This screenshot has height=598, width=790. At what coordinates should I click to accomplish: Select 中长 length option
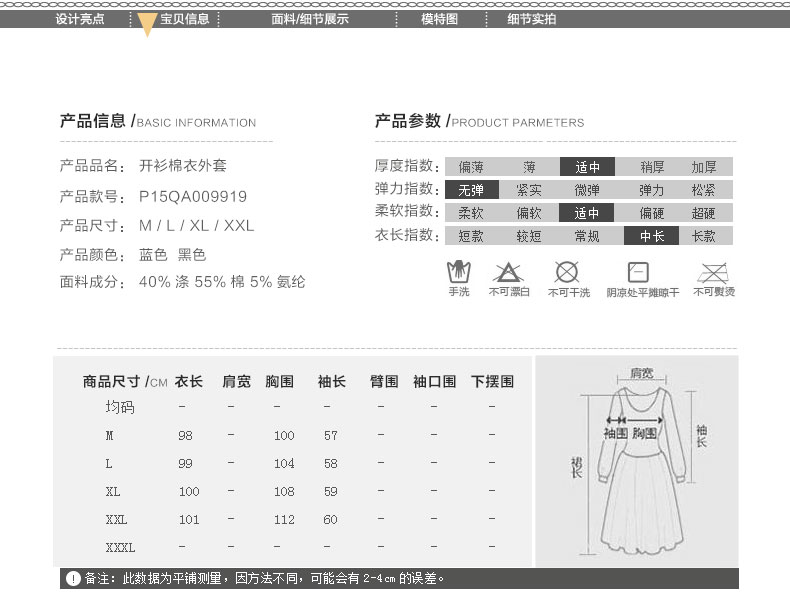click(652, 236)
